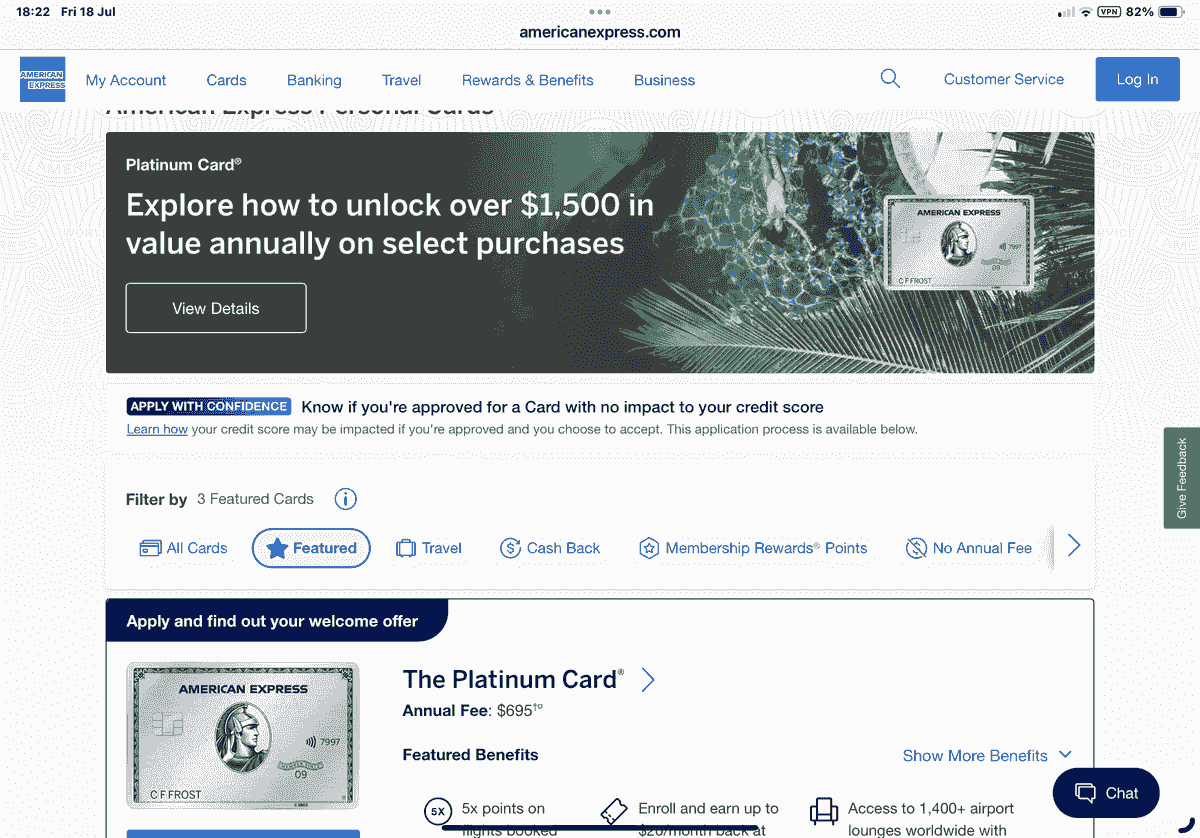Open the Rewards & Benefits menu
This screenshot has width=1200, height=838.
pyautogui.click(x=528, y=80)
